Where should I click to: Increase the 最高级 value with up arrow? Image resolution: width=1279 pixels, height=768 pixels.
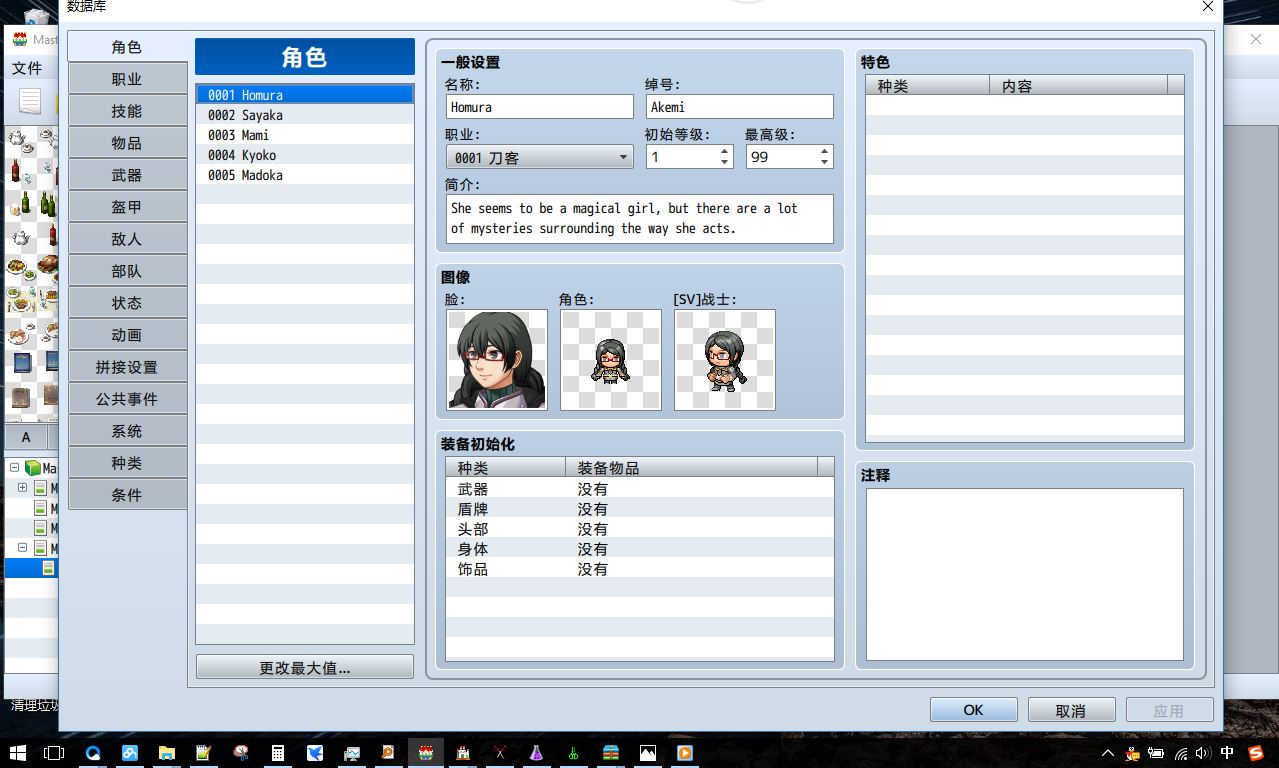(824, 151)
